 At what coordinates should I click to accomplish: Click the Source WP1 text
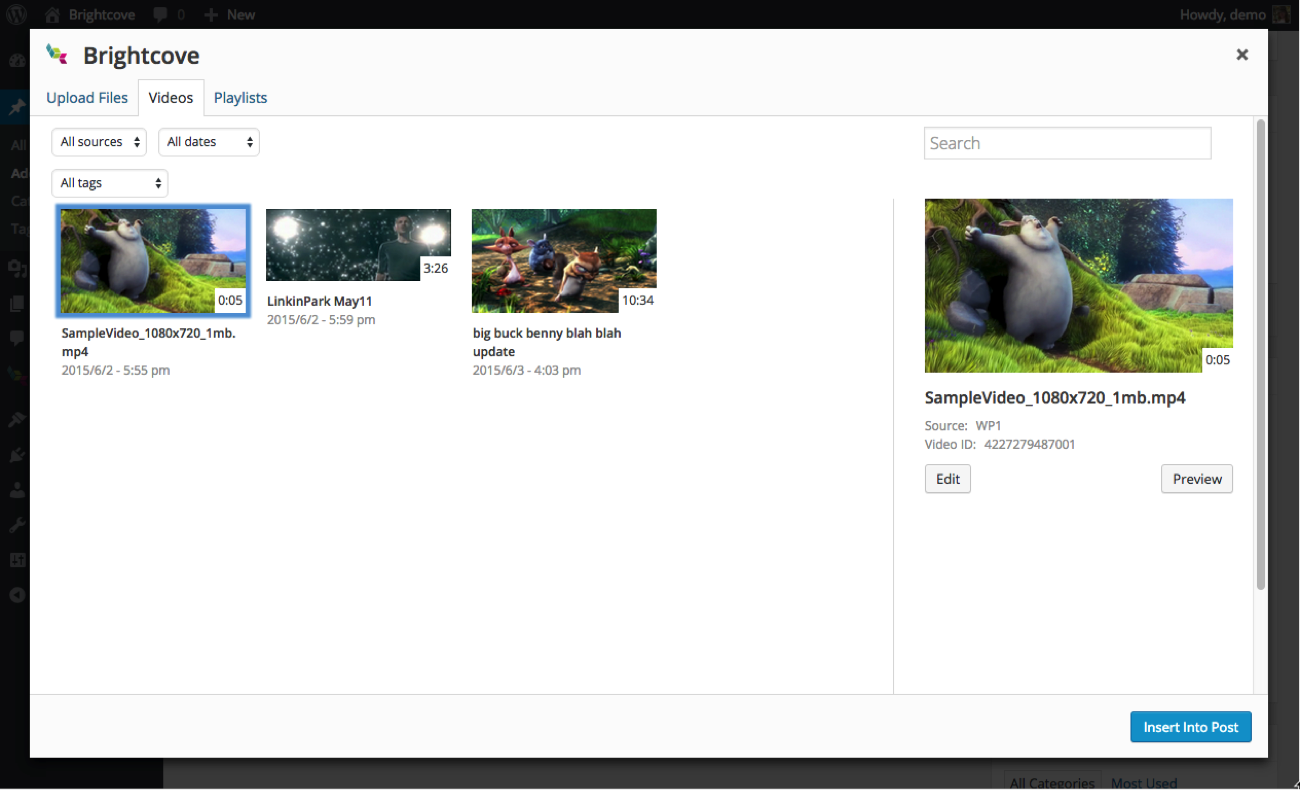coord(963,425)
